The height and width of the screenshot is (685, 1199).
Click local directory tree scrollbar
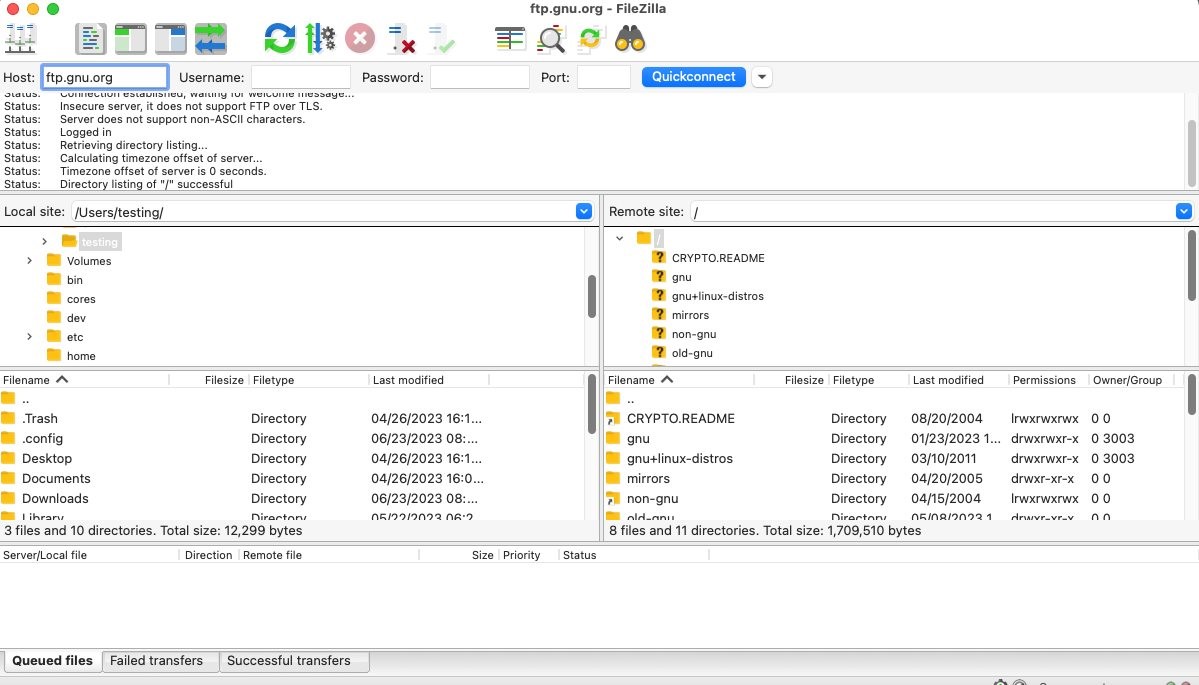click(592, 297)
